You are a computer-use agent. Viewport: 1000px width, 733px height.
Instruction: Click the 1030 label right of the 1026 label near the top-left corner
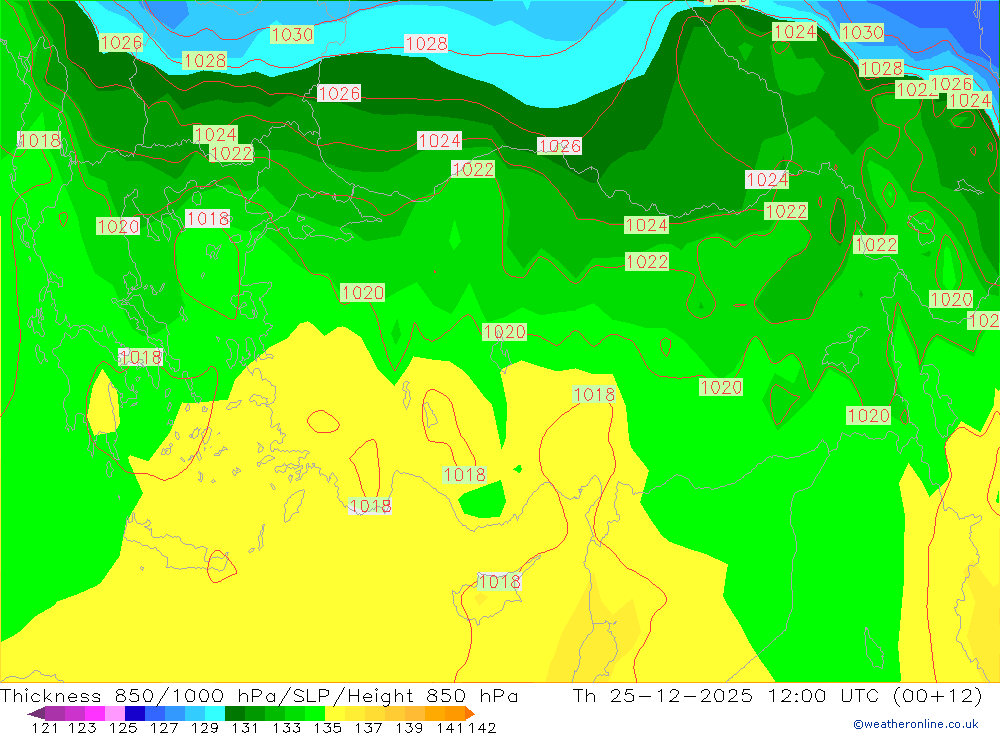click(292, 34)
